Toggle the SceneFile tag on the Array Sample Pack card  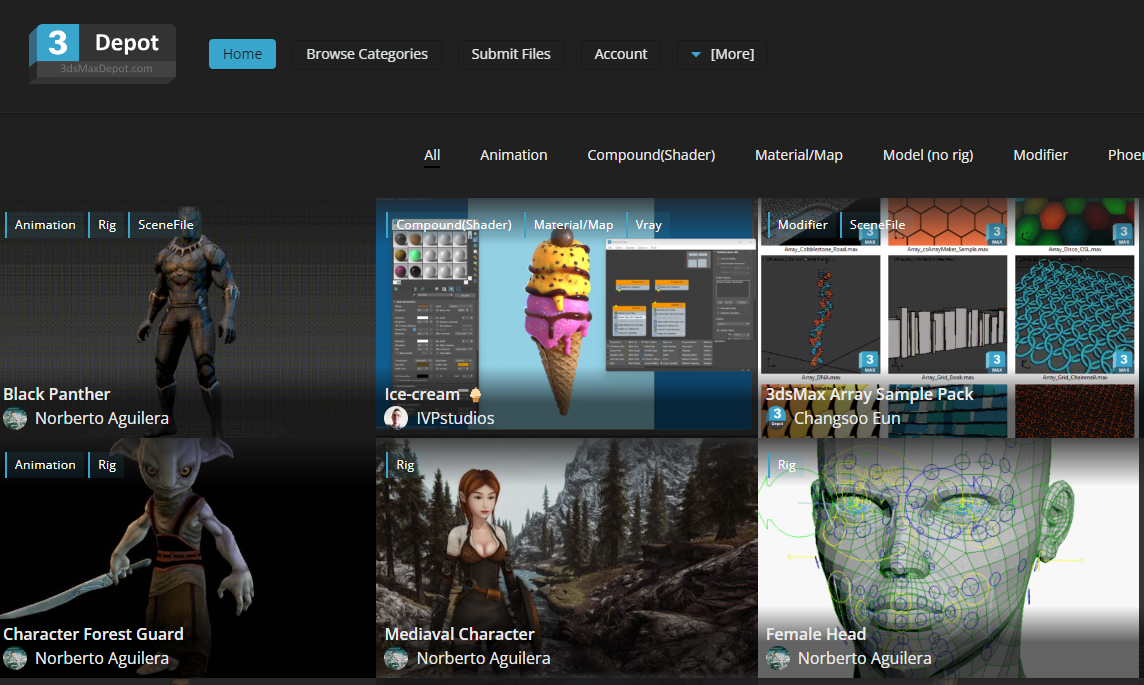876,224
